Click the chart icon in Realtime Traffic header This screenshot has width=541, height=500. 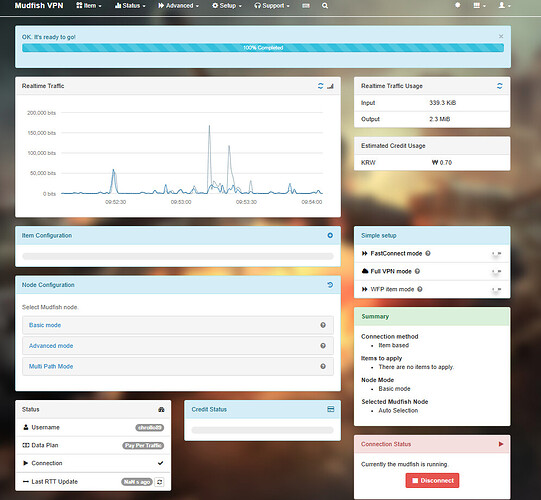click(x=331, y=86)
